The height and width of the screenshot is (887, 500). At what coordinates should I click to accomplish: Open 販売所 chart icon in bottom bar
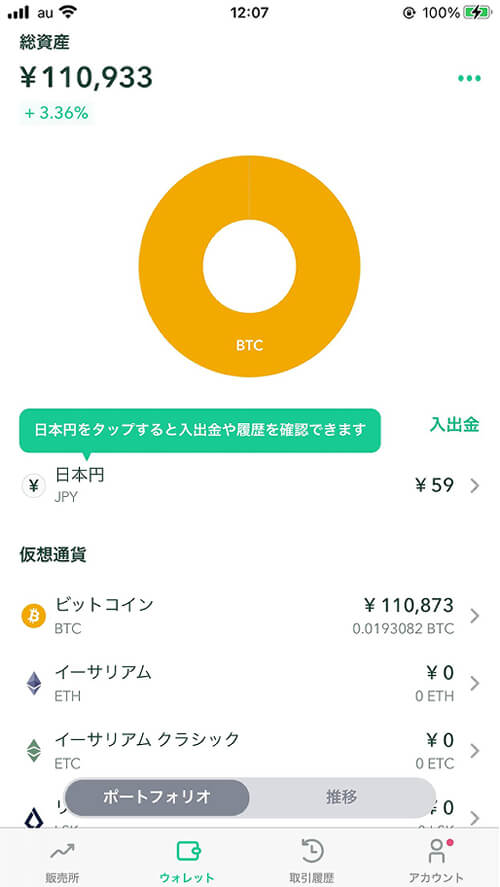point(62,851)
